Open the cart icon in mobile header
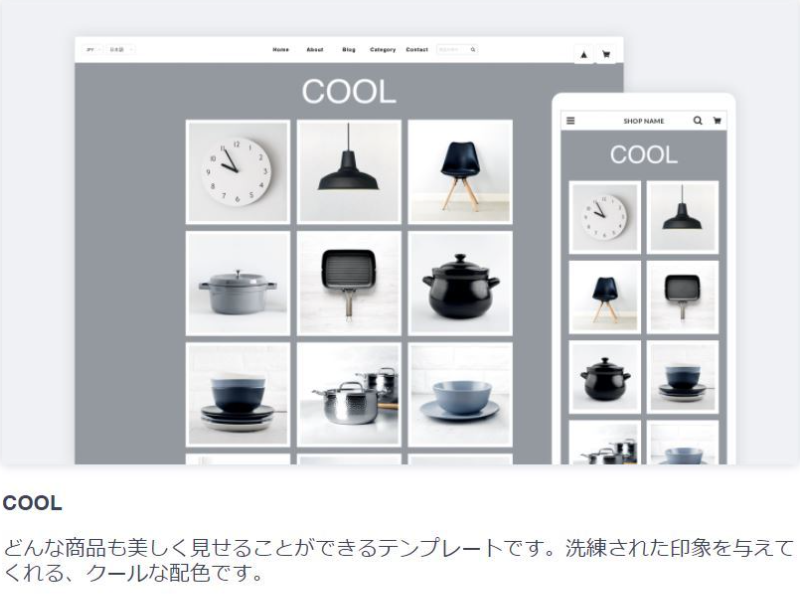 (718, 121)
